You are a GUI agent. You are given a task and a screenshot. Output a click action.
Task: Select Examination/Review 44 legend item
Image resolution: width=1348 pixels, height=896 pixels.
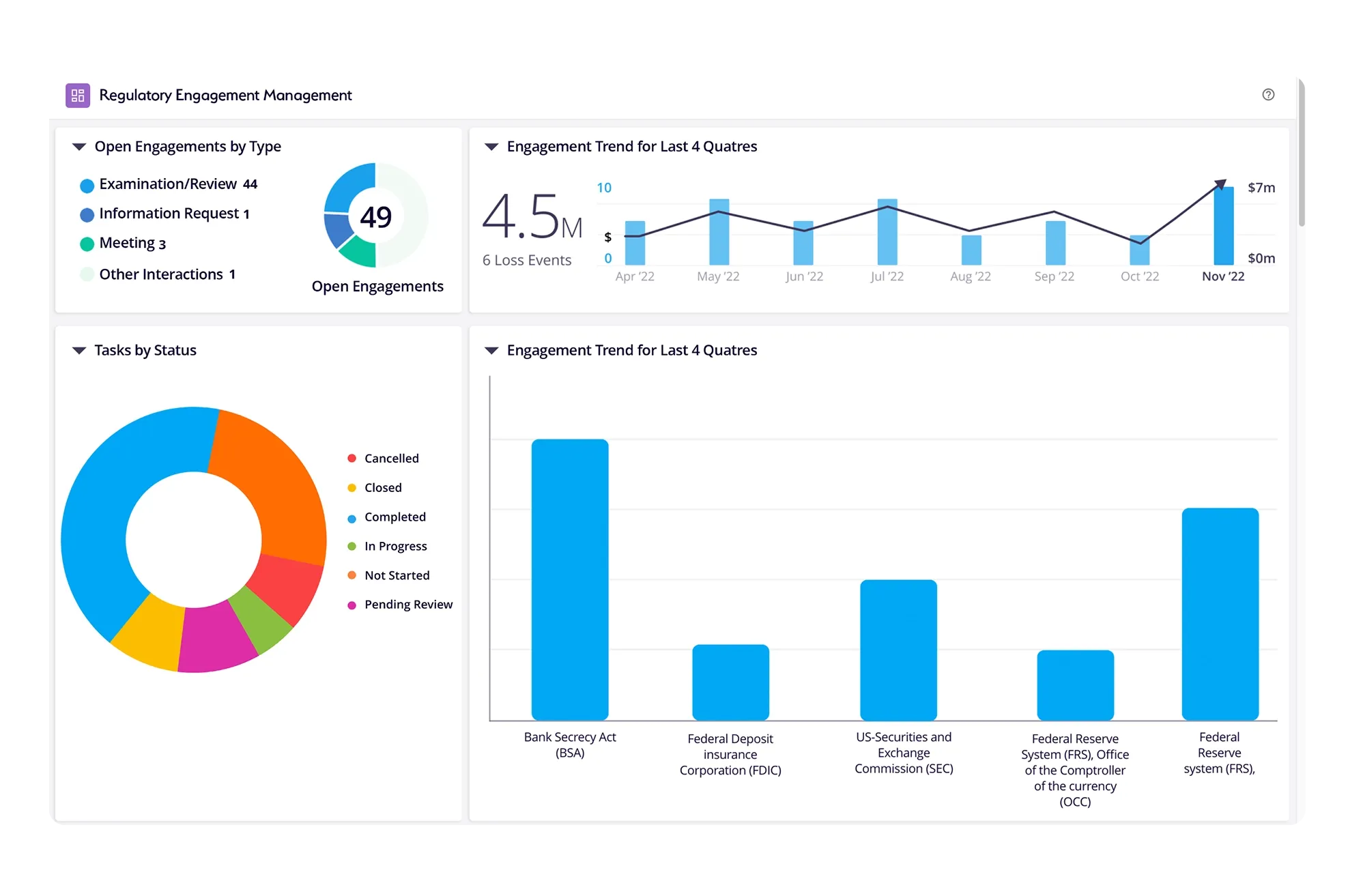click(x=177, y=184)
